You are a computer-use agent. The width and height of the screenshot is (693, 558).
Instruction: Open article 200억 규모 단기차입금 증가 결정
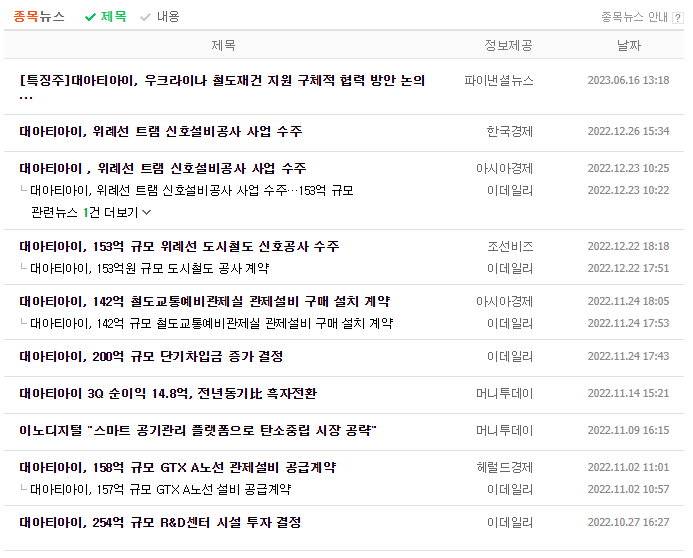click(x=151, y=356)
